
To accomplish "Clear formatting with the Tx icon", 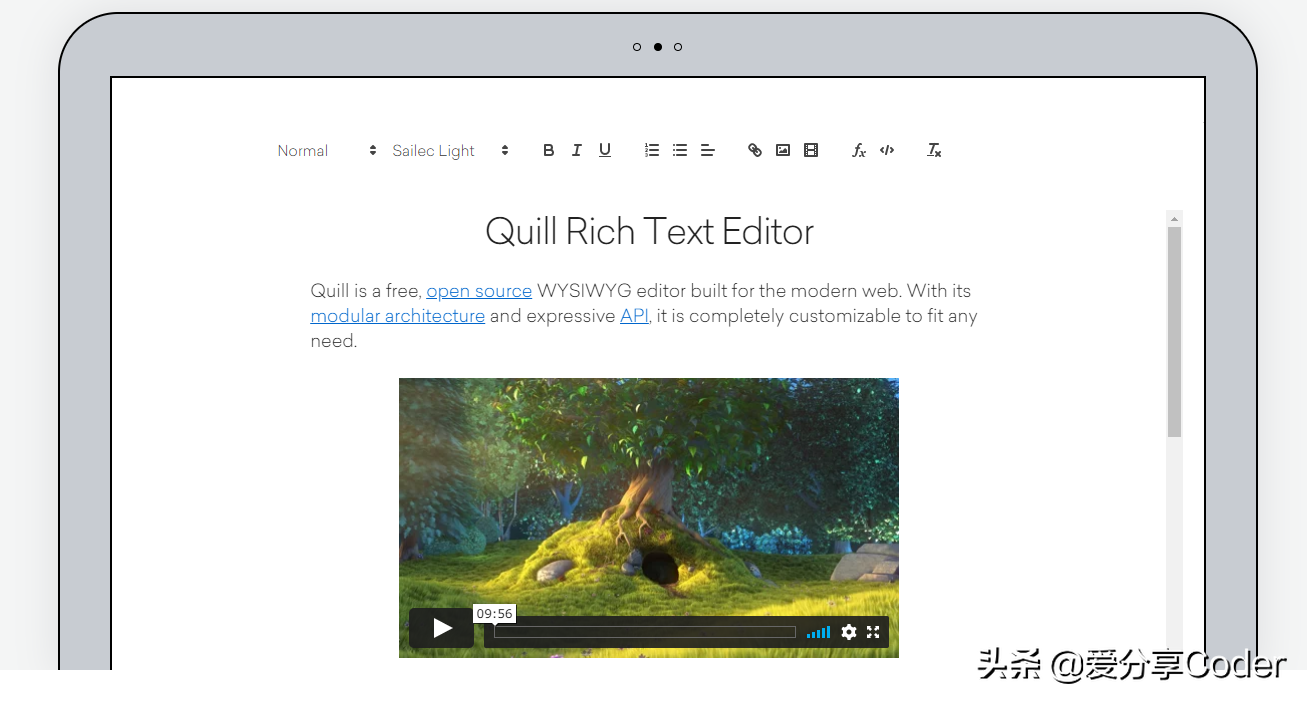I will tap(934, 150).
